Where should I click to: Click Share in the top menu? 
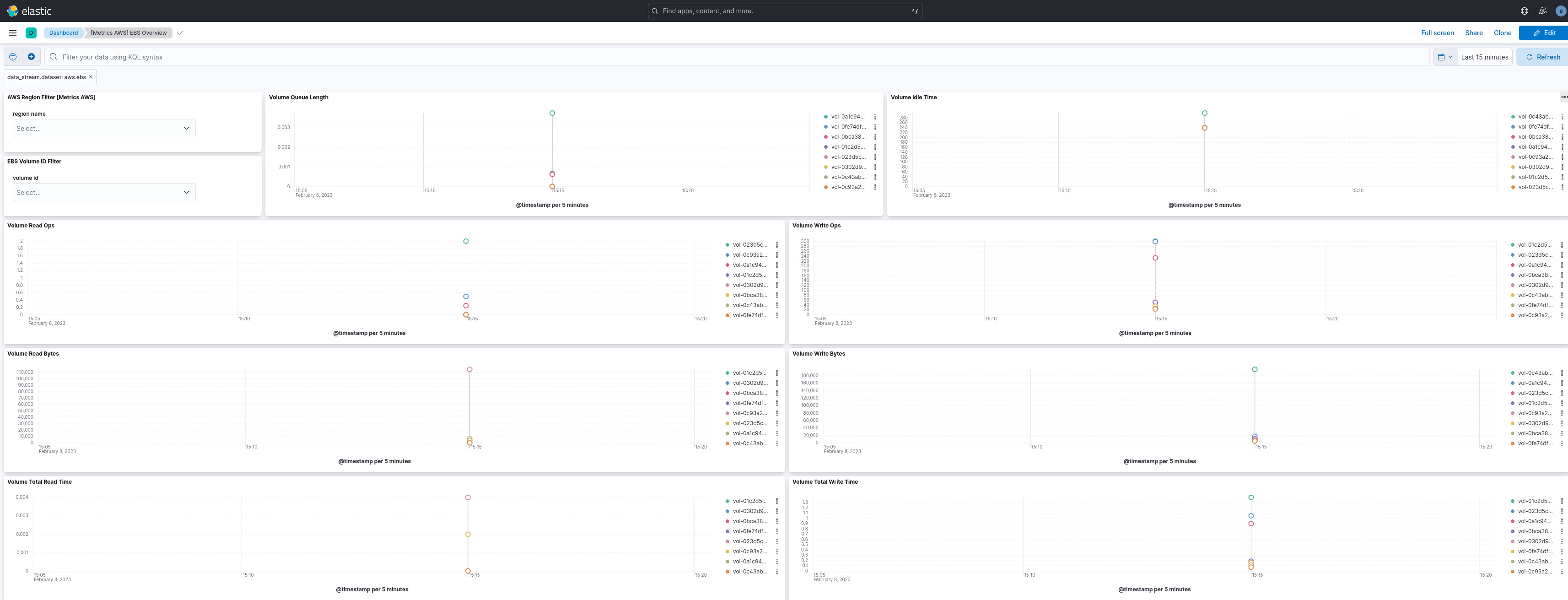[x=1474, y=33]
